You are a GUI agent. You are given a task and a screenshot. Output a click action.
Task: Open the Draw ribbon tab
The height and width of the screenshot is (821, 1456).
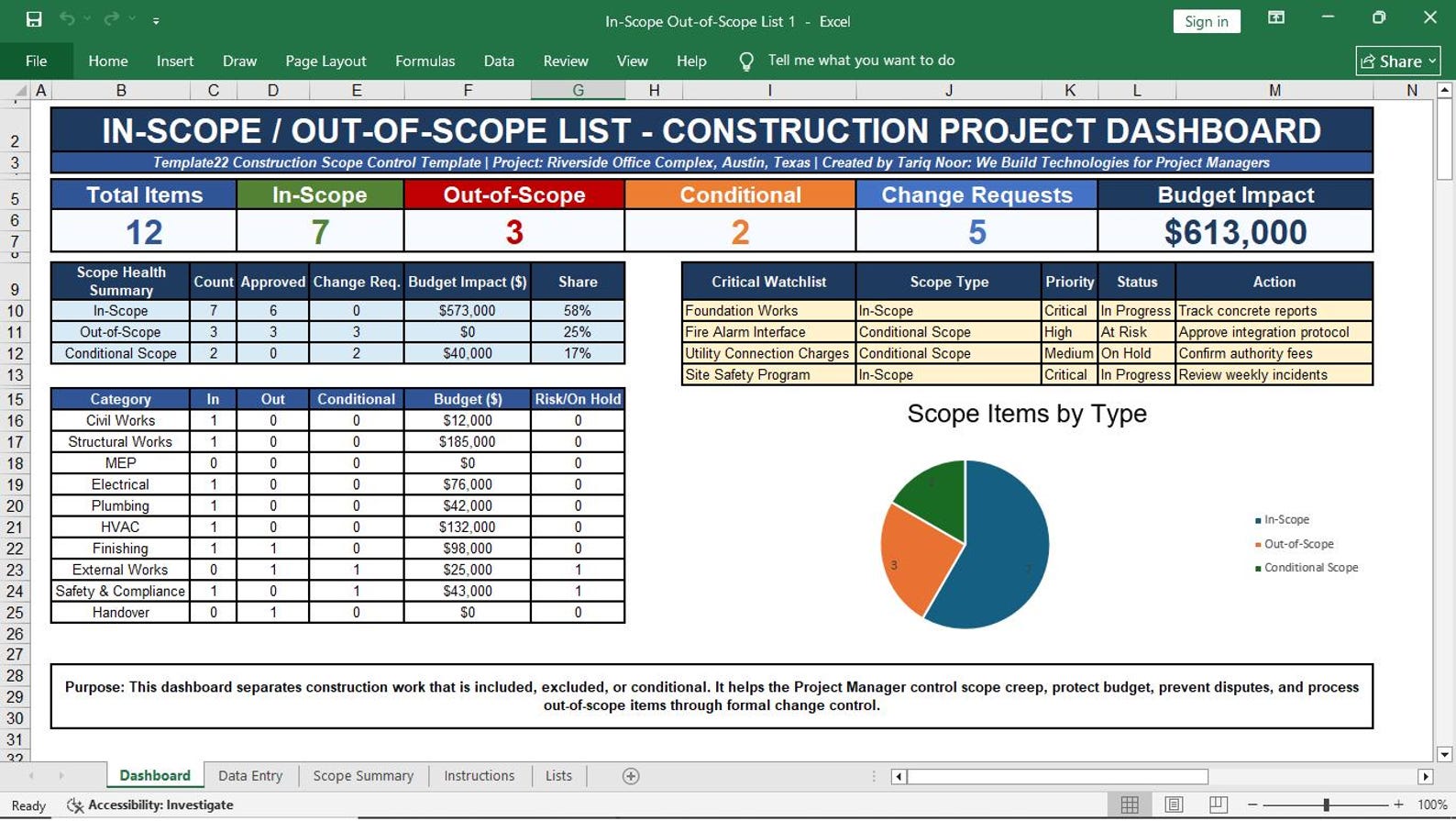[x=239, y=61]
